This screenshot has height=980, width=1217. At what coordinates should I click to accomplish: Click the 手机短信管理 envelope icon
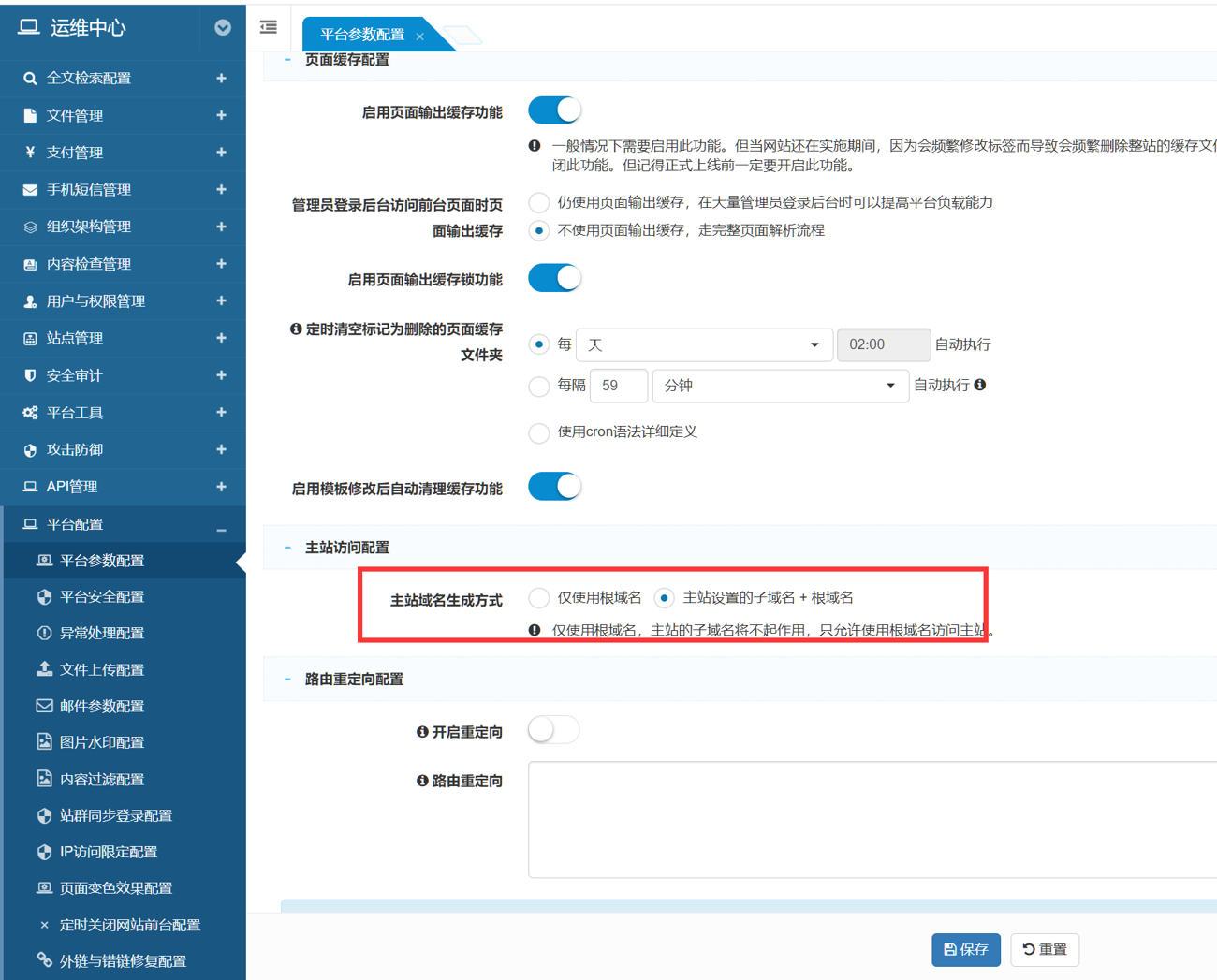(x=30, y=190)
